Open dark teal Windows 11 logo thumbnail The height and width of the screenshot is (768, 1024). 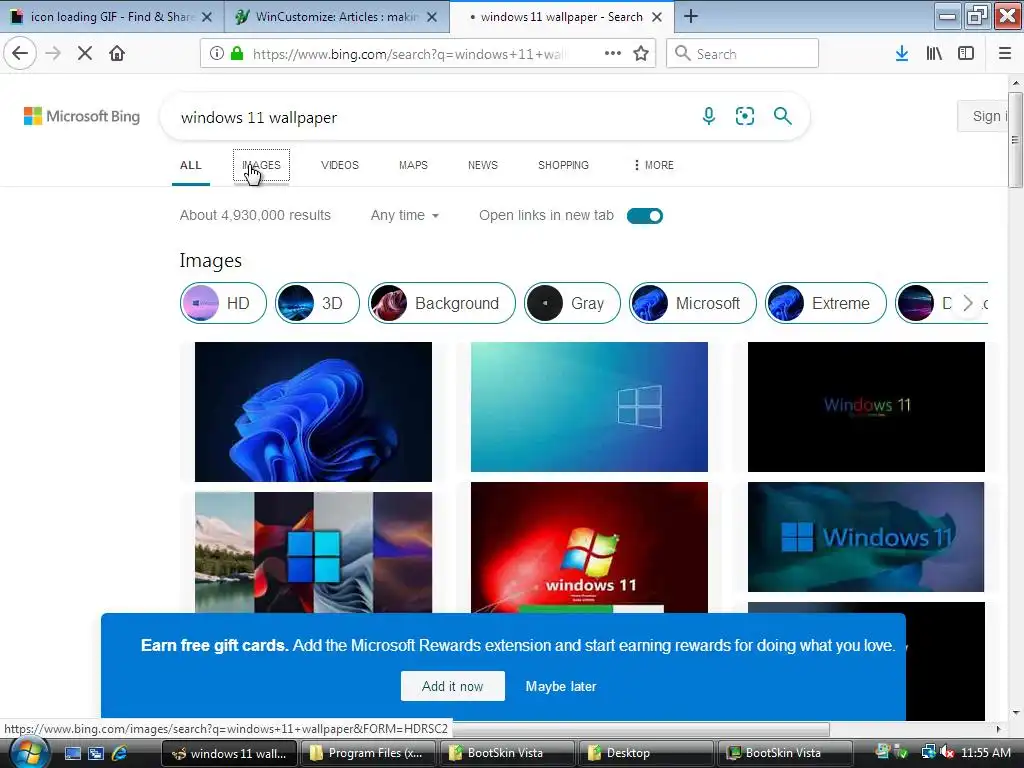[x=866, y=537]
